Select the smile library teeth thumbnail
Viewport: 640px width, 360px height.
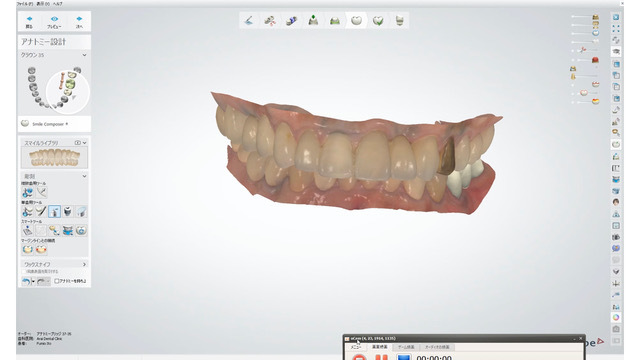pos(54,158)
